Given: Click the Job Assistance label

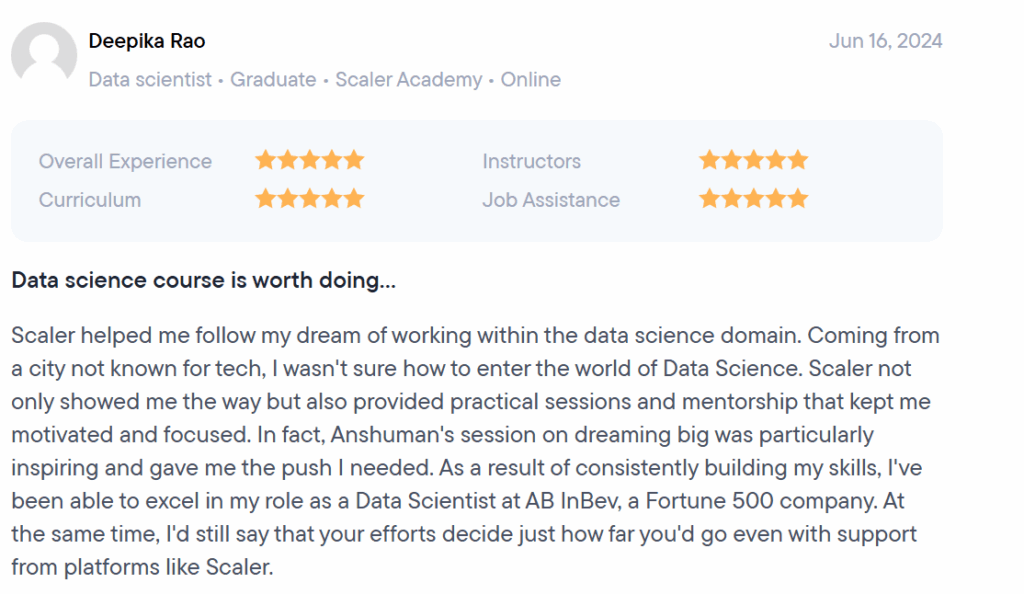Looking at the screenshot, I should point(551,199).
